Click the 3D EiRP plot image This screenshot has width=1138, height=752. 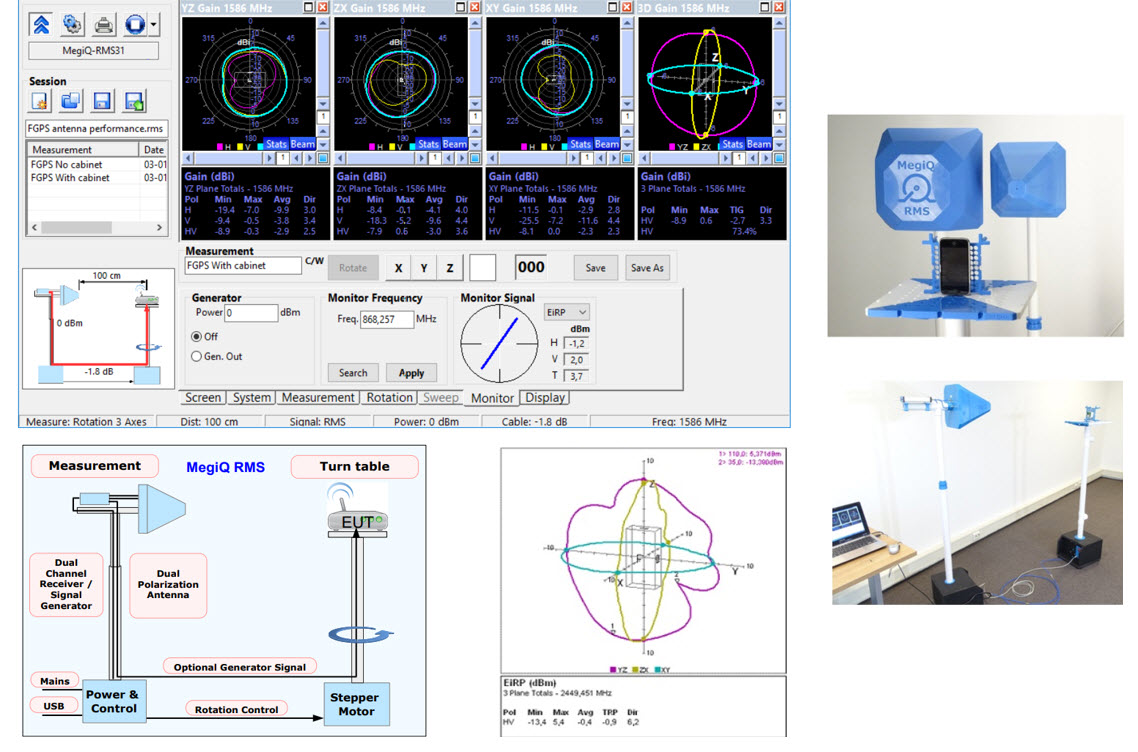644,561
